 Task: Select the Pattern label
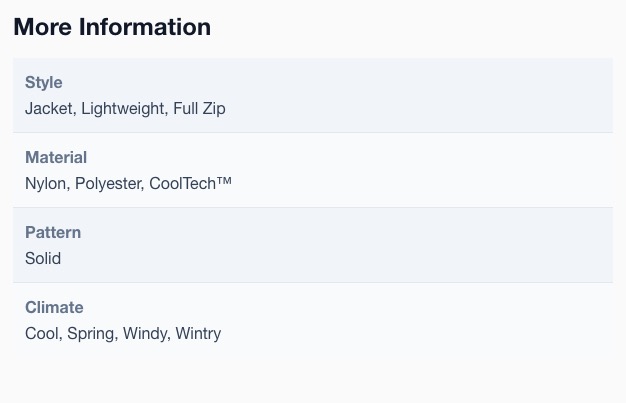click(x=53, y=232)
